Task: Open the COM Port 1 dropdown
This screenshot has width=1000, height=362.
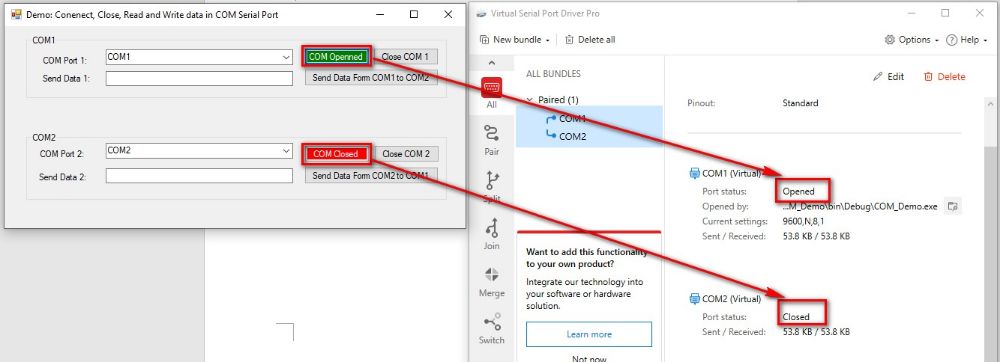Action: pos(286,57)
